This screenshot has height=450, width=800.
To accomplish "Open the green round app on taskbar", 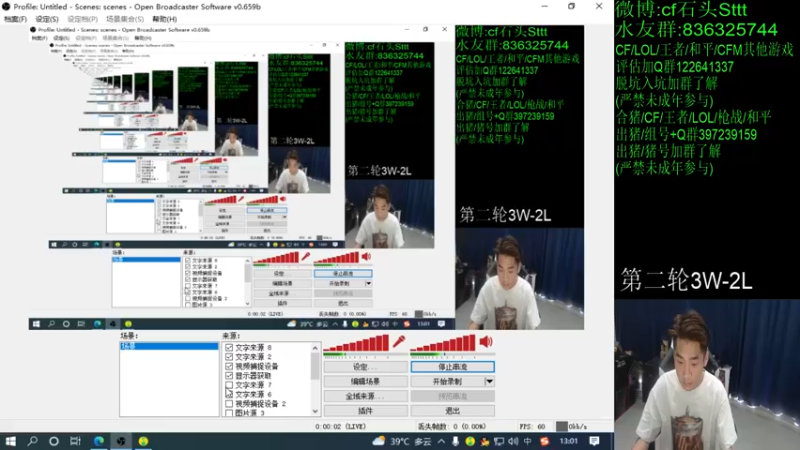I will 143,441.
